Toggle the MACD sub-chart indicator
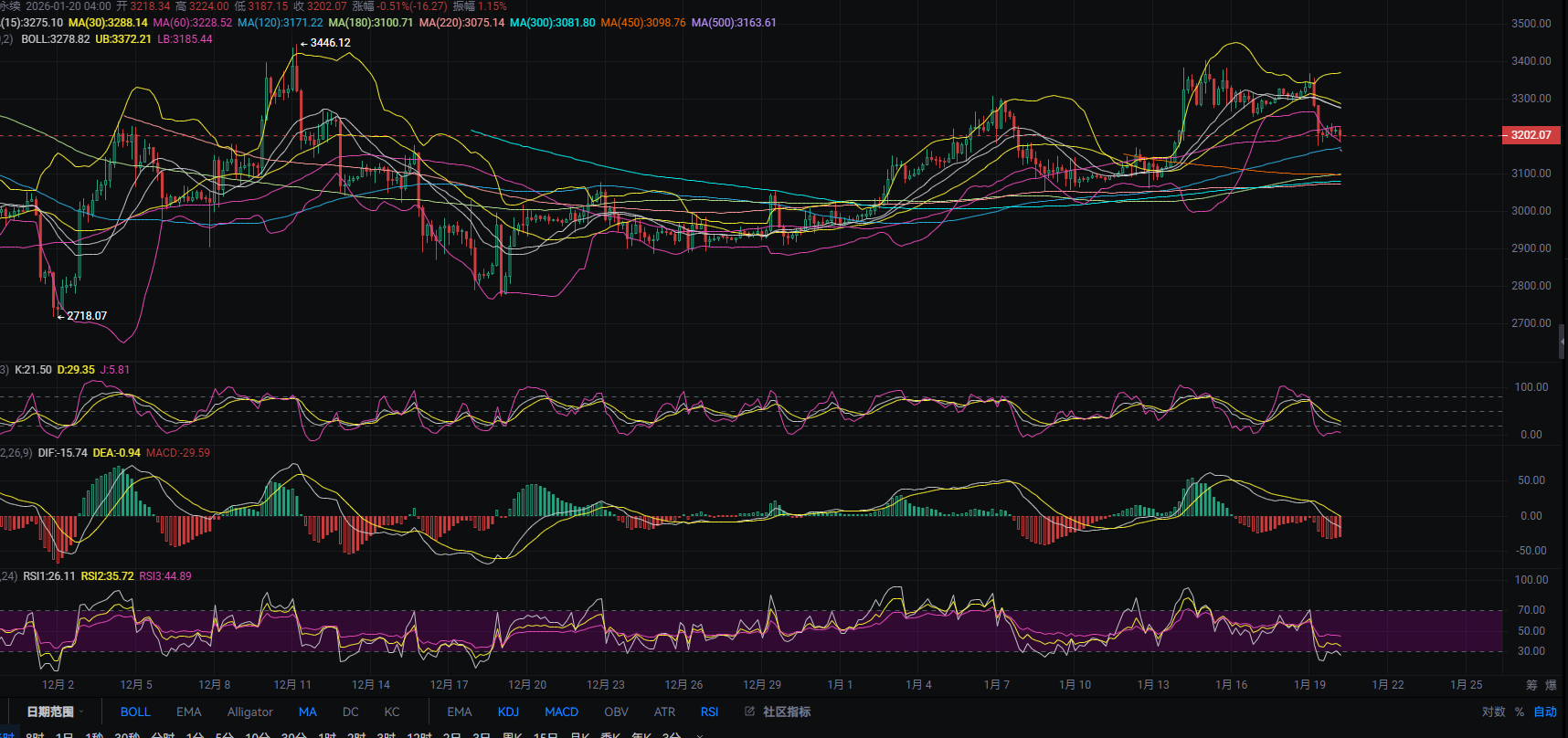 point(561,712)
